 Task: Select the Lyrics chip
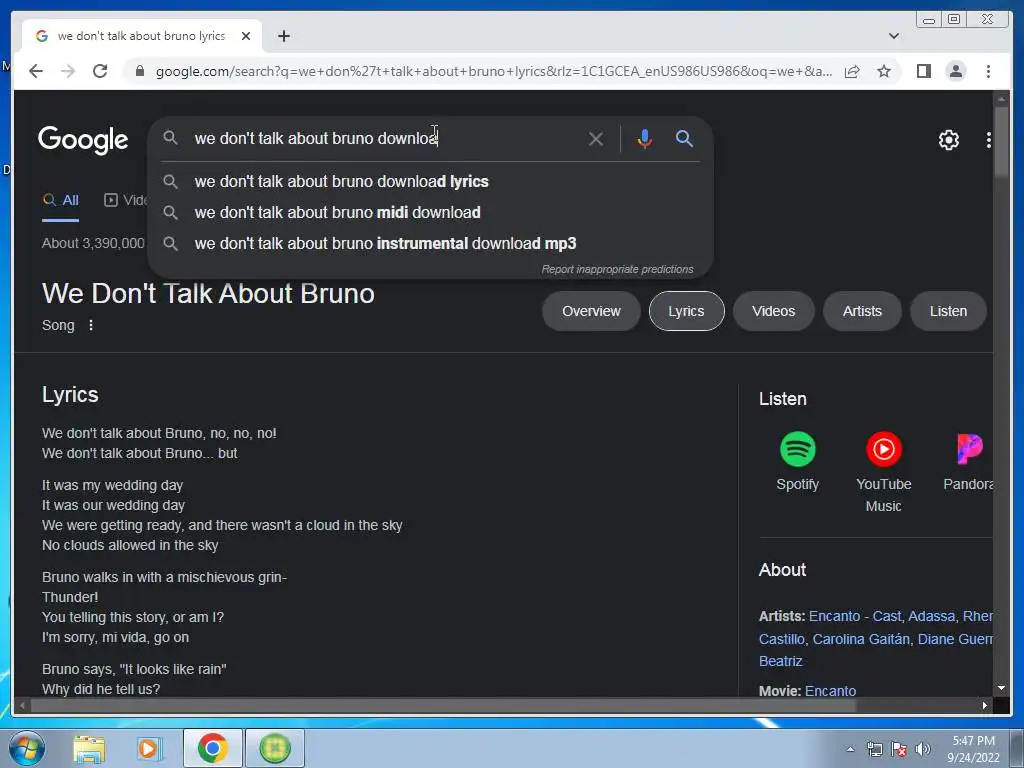(686, 311)
